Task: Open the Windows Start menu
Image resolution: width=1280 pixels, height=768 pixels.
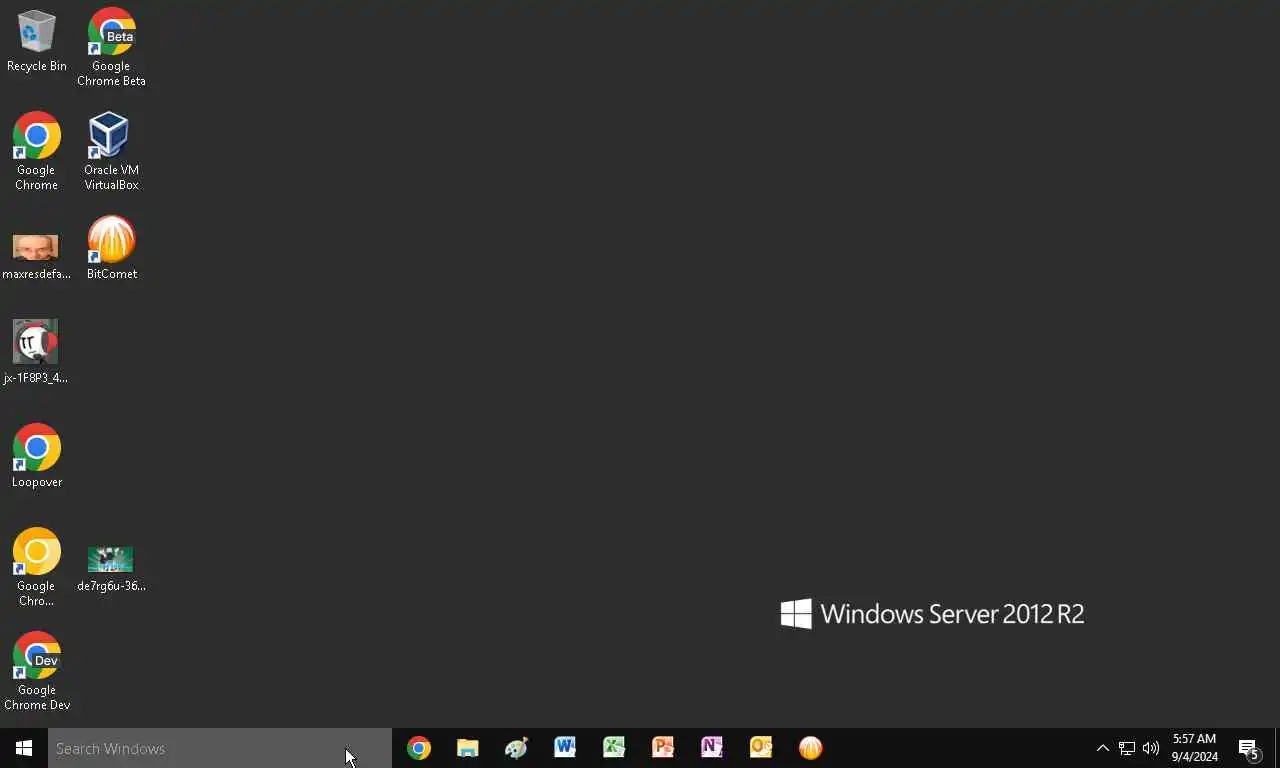Action: pos(24,748)
